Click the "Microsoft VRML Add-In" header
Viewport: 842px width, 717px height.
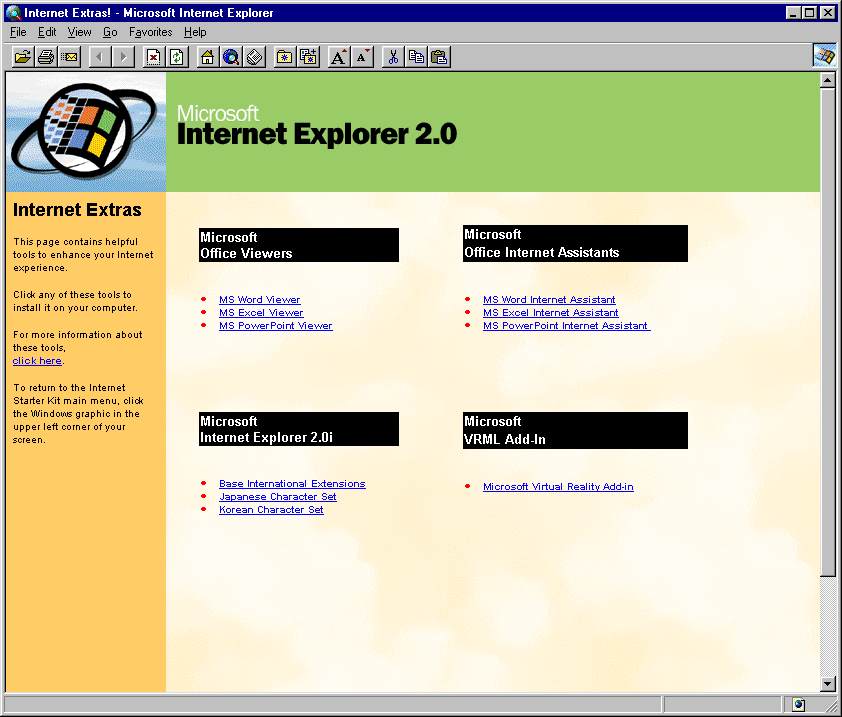[x=575, y=430]
